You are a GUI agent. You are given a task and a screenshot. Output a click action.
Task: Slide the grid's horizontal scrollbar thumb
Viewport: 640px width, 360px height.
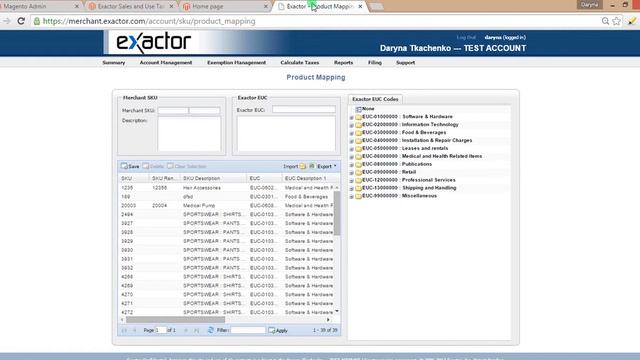click(175, 320)
